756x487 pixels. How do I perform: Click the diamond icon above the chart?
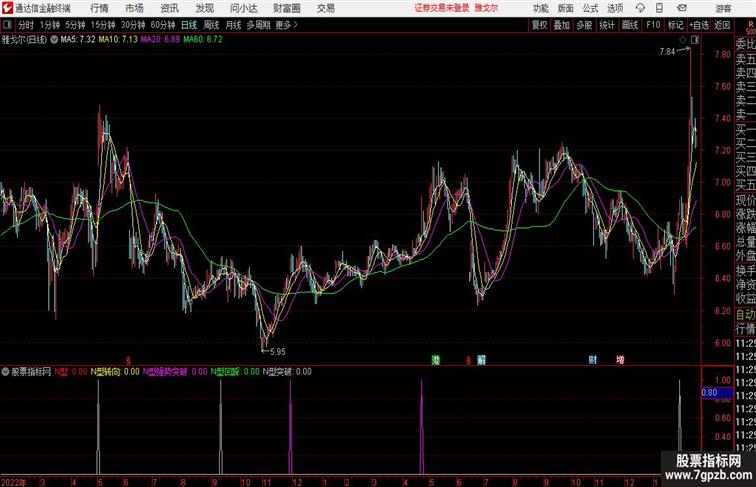[x=683, y=40]
